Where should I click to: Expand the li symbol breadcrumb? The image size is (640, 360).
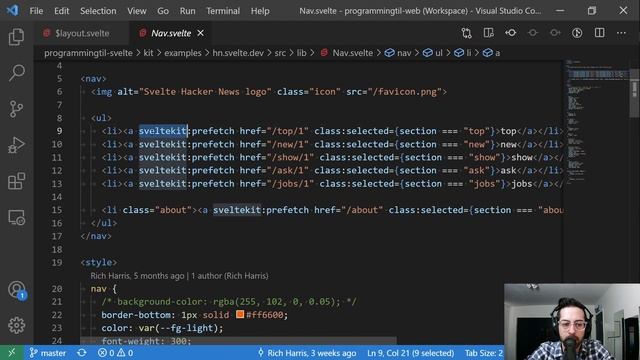pos(463,53)
